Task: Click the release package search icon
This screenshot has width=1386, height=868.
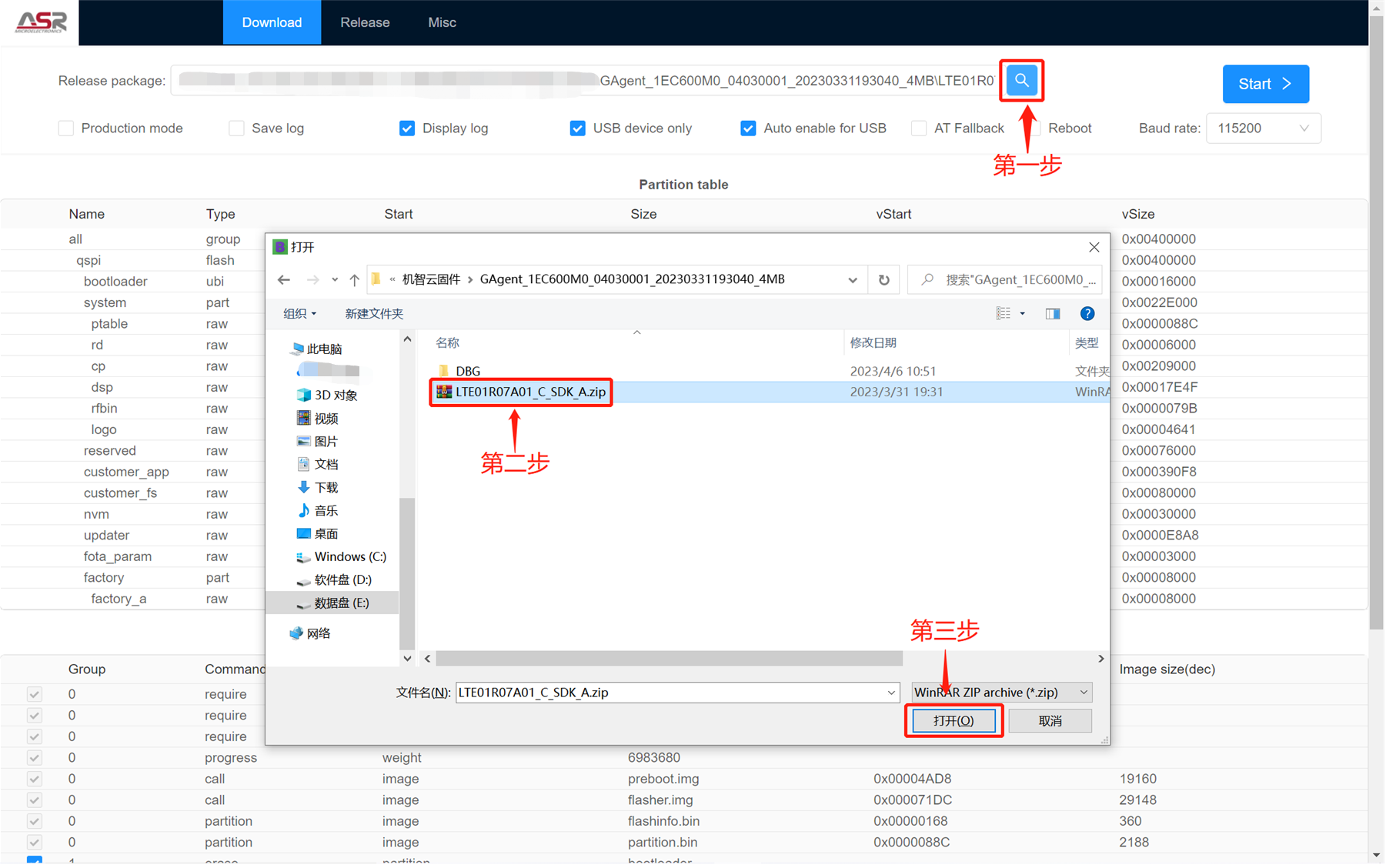Action: [x=1021, y=81]
